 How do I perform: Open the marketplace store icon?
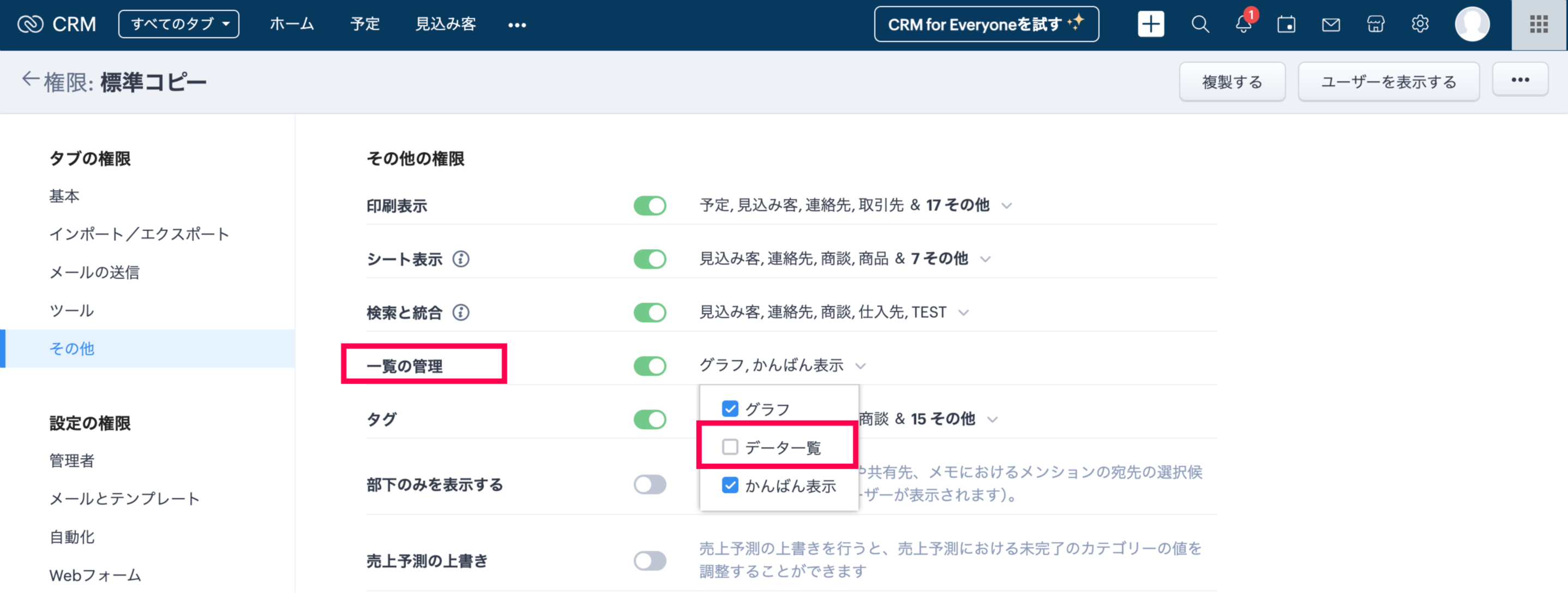point(1375,25)
